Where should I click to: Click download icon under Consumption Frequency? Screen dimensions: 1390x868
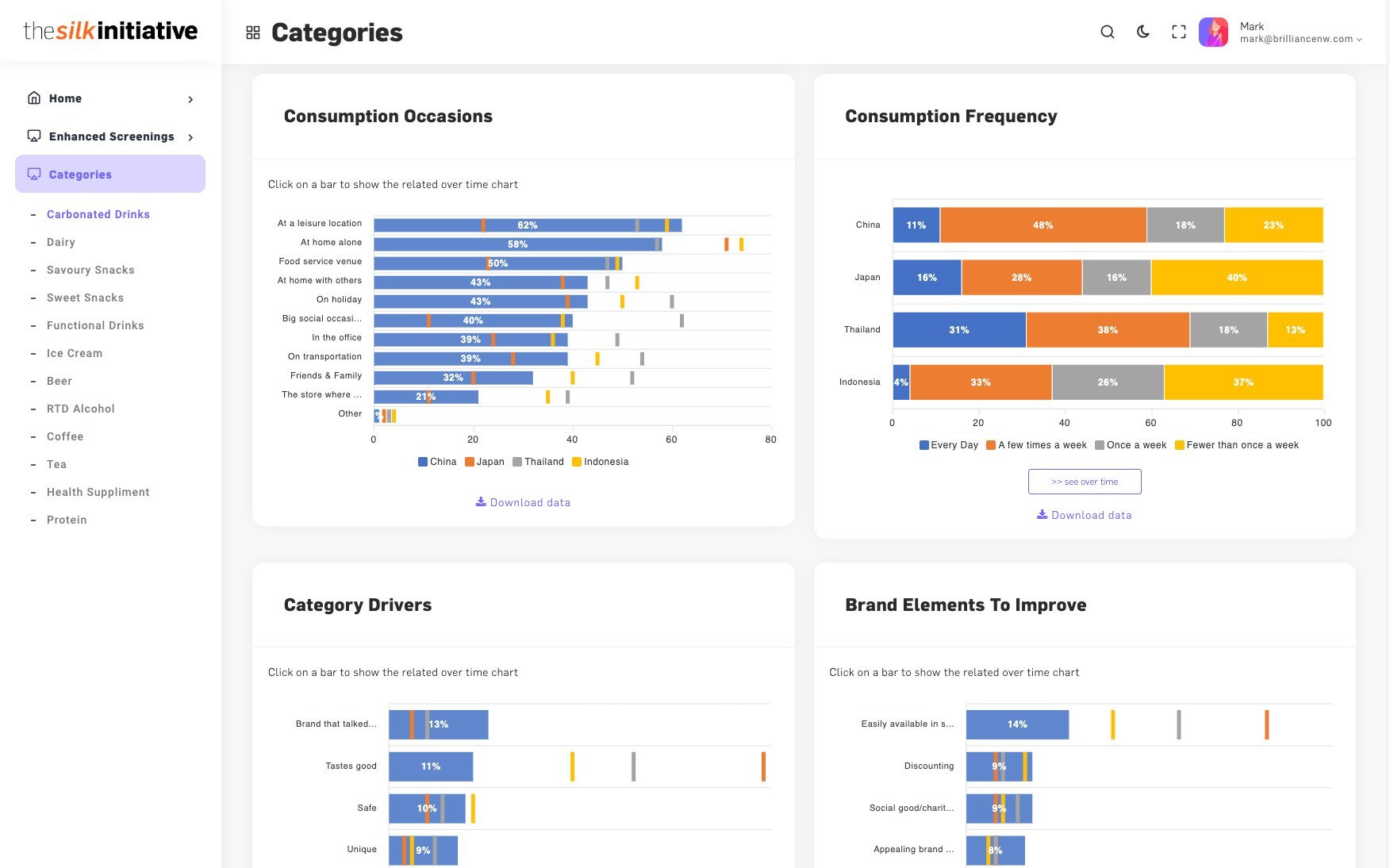[x=1042, y=514]
